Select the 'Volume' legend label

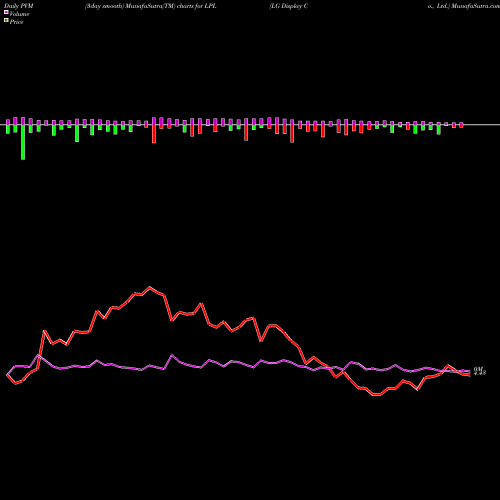pos(19,14)
